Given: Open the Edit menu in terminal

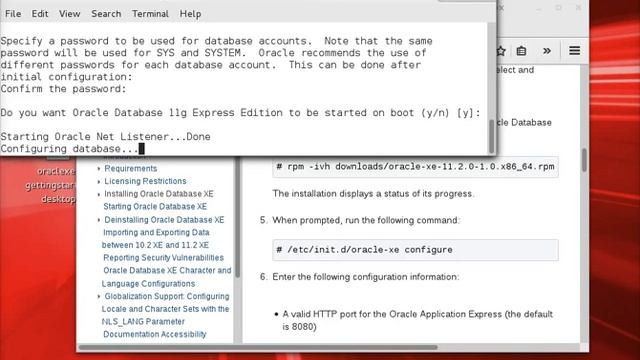Looking at the screenshot, I should click(x=40, y=14).
